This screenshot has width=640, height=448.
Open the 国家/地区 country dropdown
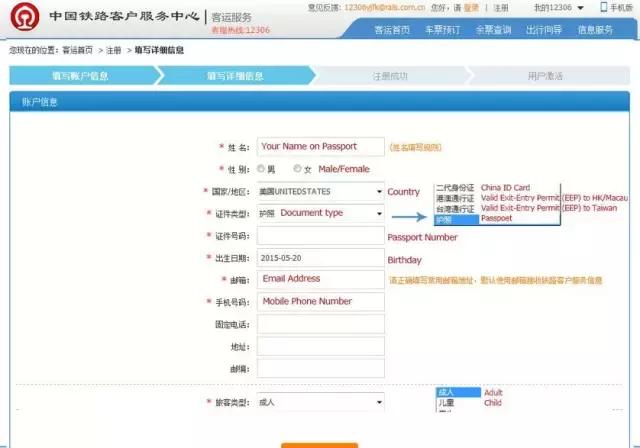[321, 191]
